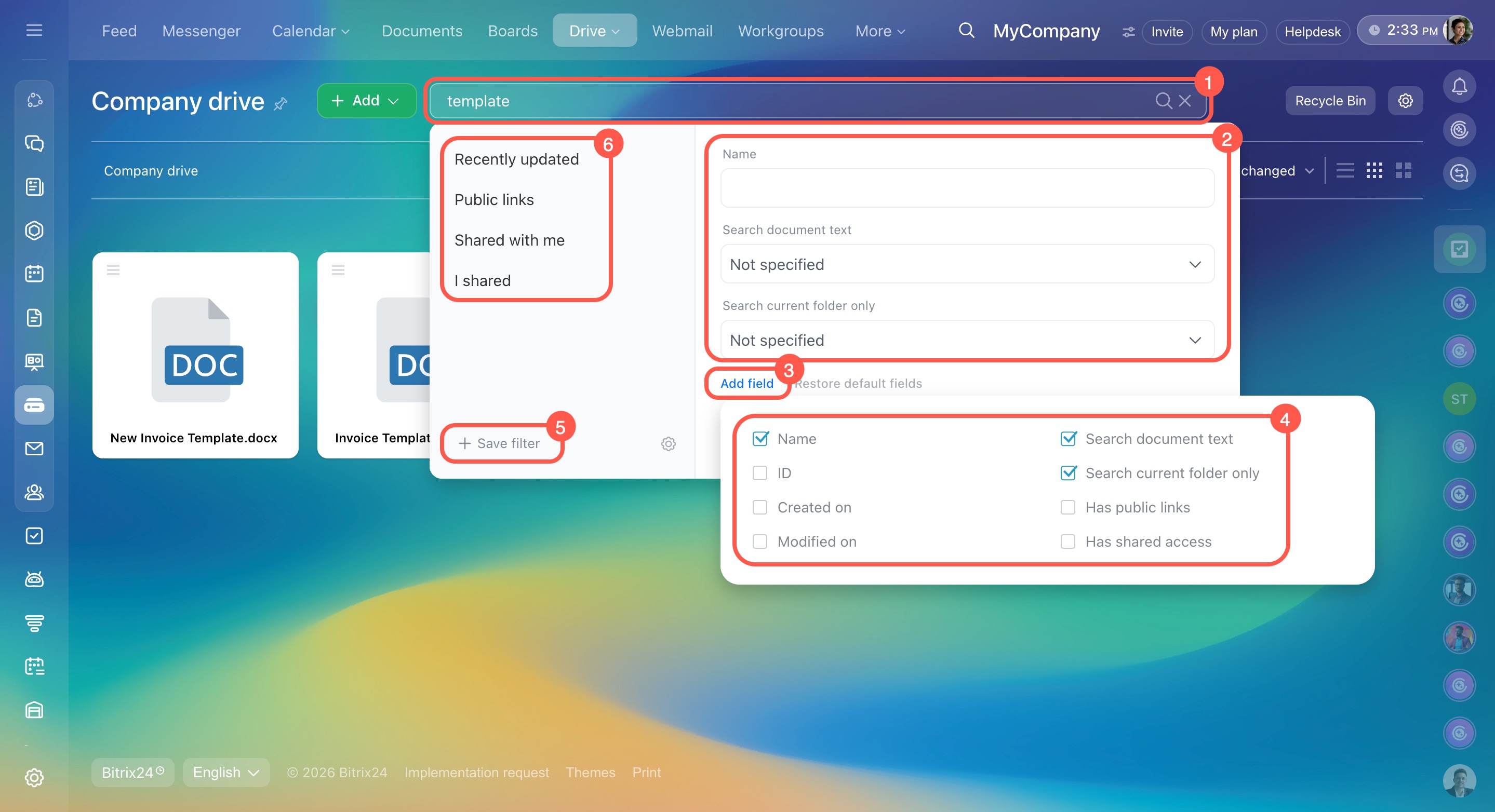This screenshot has width=1495, height=812.
Task: Open filter settings gear near Save filter
Action: pyautogui.click(x=668, y=444)
